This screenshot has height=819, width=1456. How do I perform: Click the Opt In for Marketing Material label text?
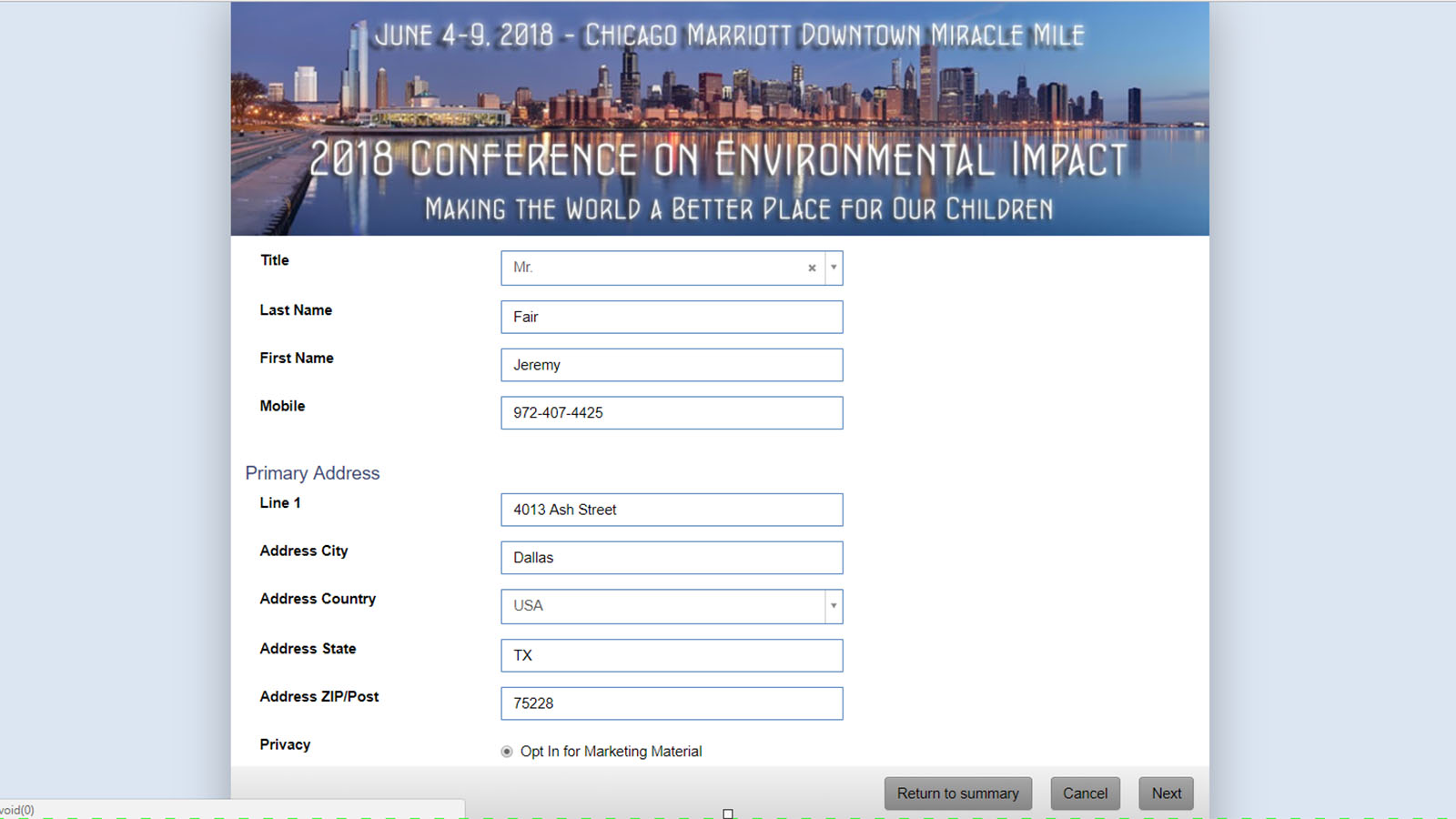pyautogui.click(x=611, y=752)
